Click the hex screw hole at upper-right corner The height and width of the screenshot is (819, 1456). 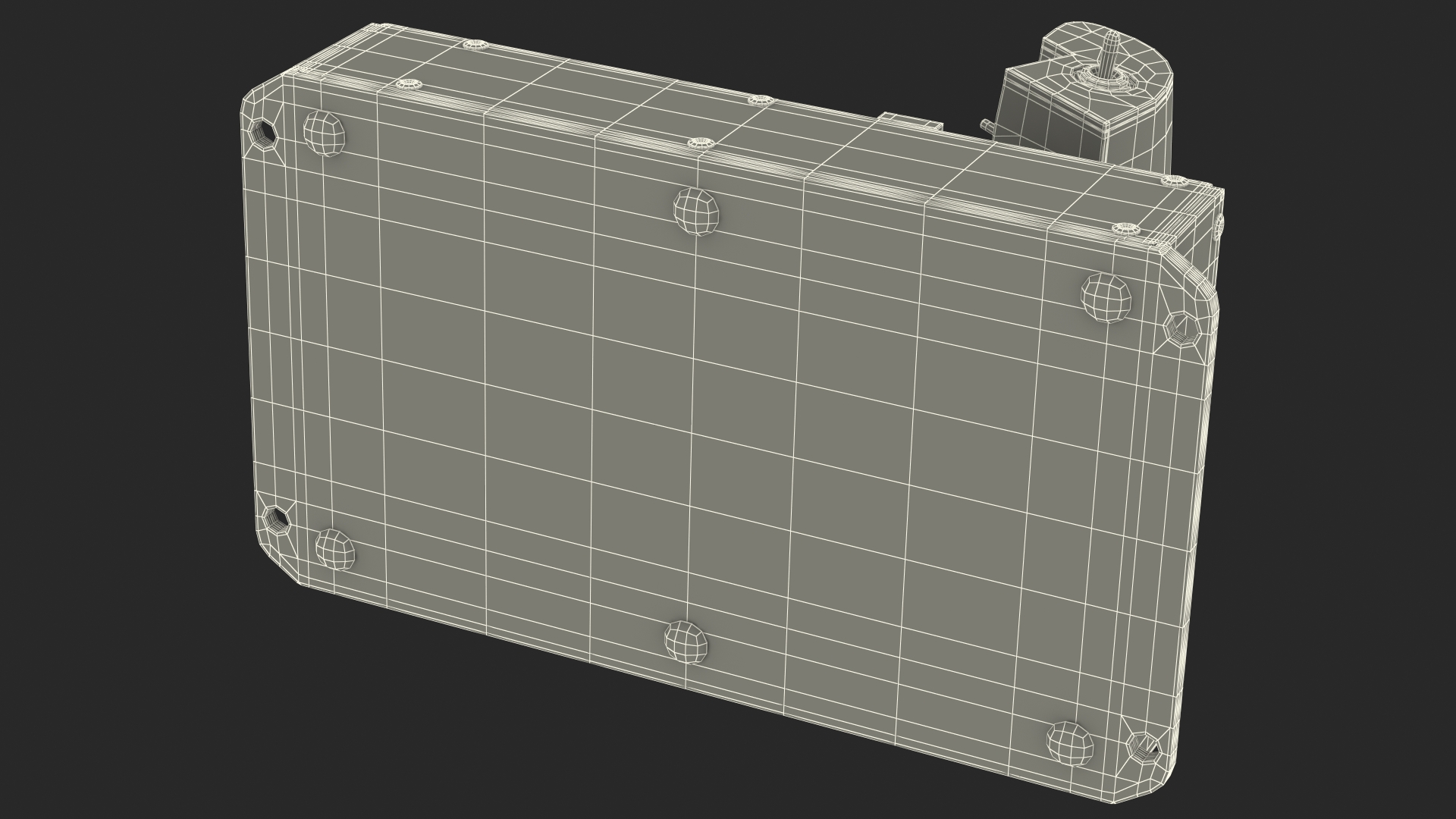tap(1181, 328)
